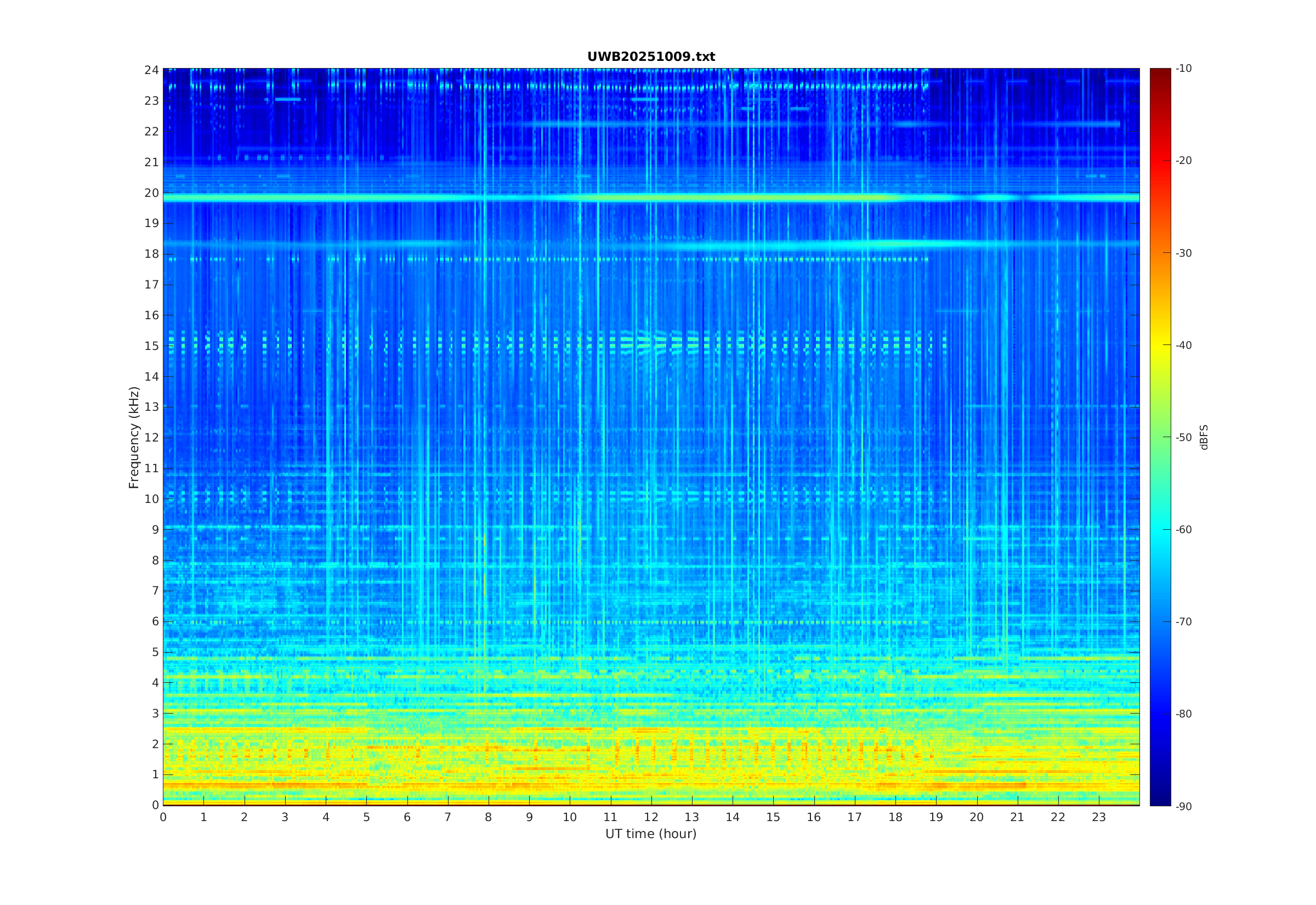Viewport: 1316px width, 905px height.
Task: Click the -10 colorbar tick label
Action: point(1183,69)
